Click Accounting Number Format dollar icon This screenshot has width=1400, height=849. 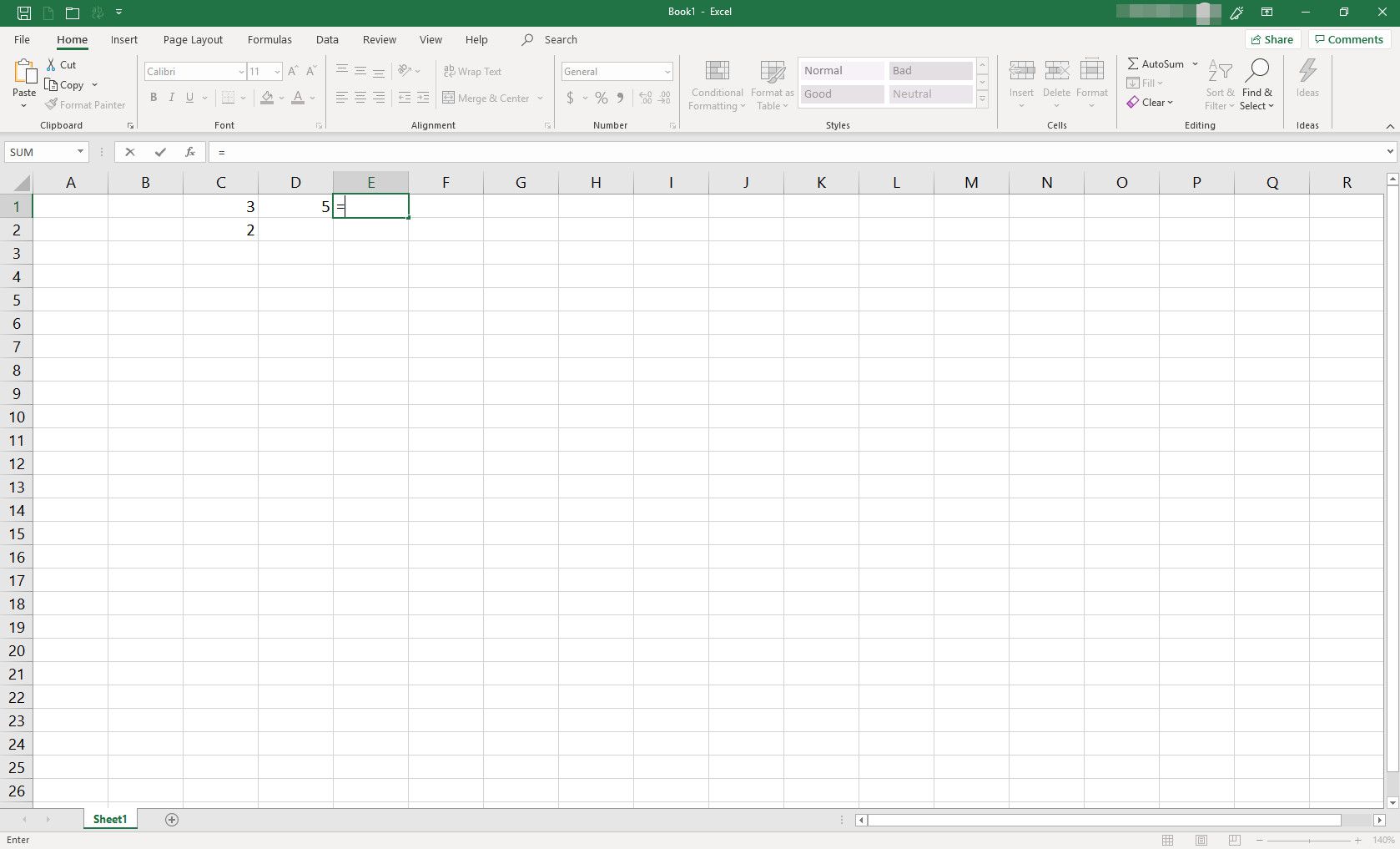570,98
